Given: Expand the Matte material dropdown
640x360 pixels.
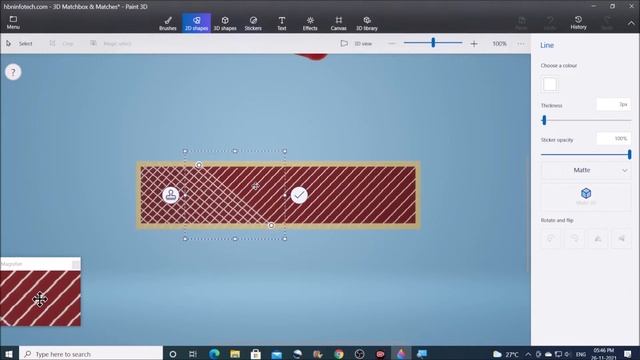Looking at the screenshot, I should 586,170.
